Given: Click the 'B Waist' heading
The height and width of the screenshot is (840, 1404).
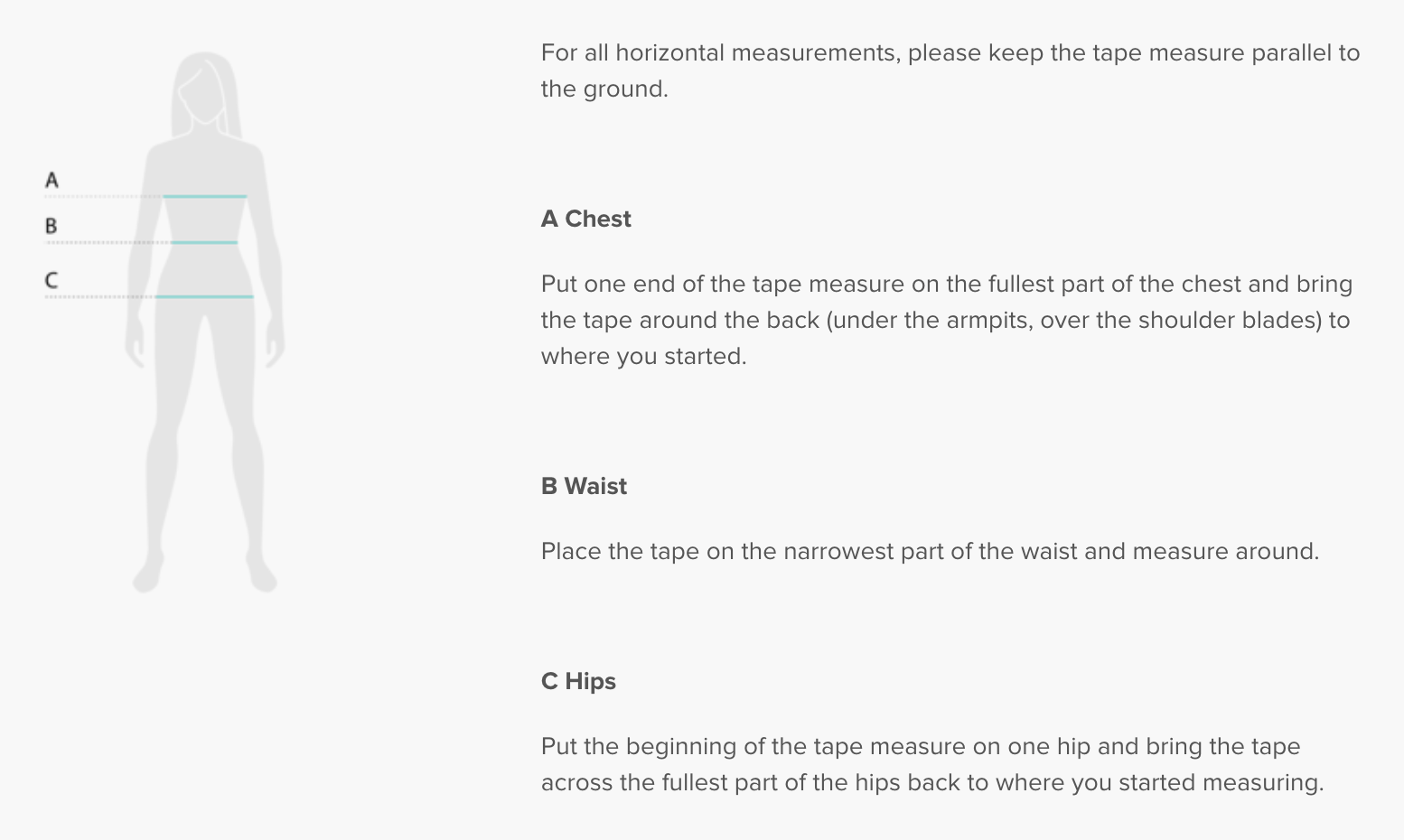Looking at the screenshot, I should tap(584, 486).
